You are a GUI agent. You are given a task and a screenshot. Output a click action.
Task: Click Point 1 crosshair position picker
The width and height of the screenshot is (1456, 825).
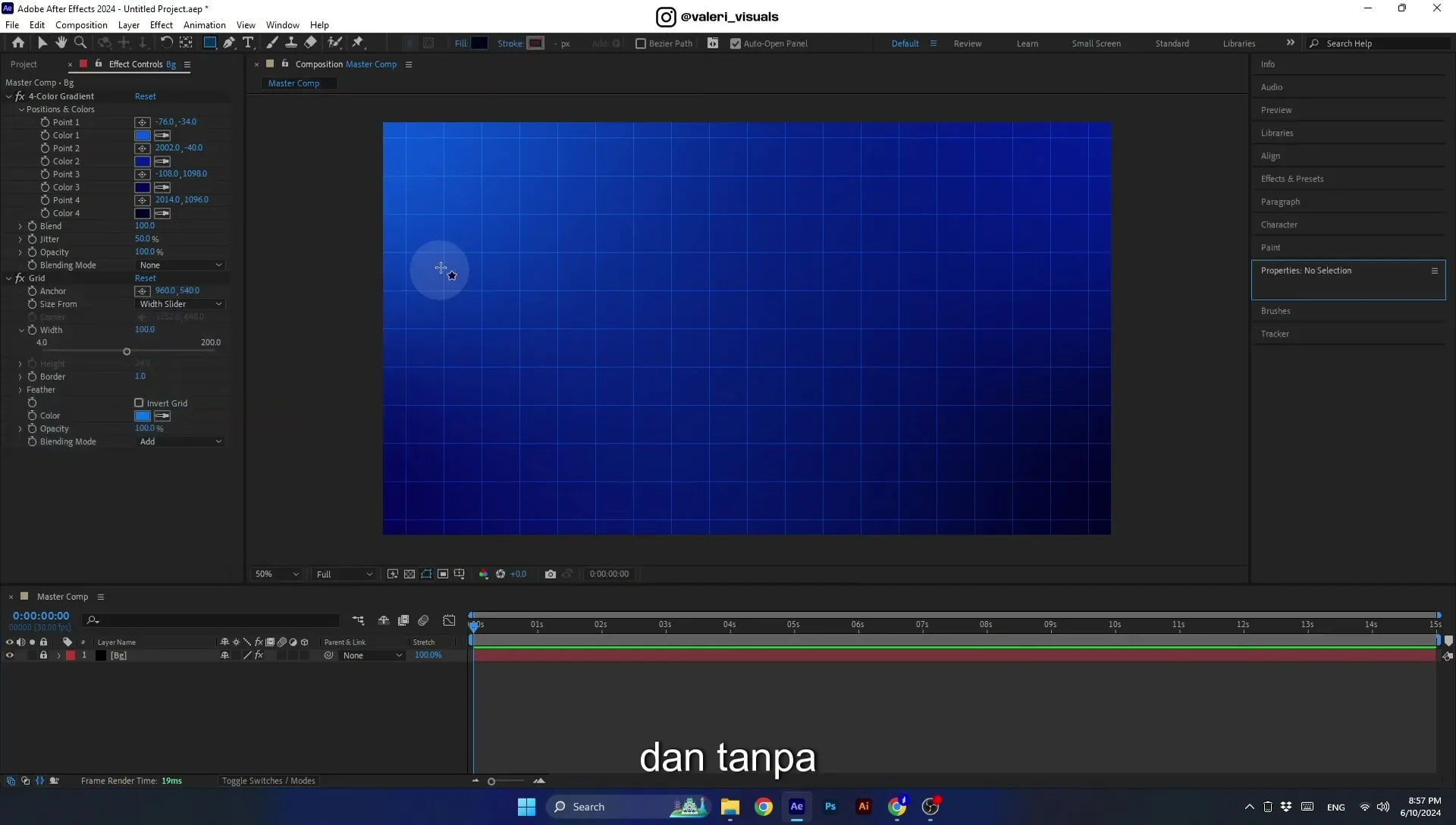(143, 122)
